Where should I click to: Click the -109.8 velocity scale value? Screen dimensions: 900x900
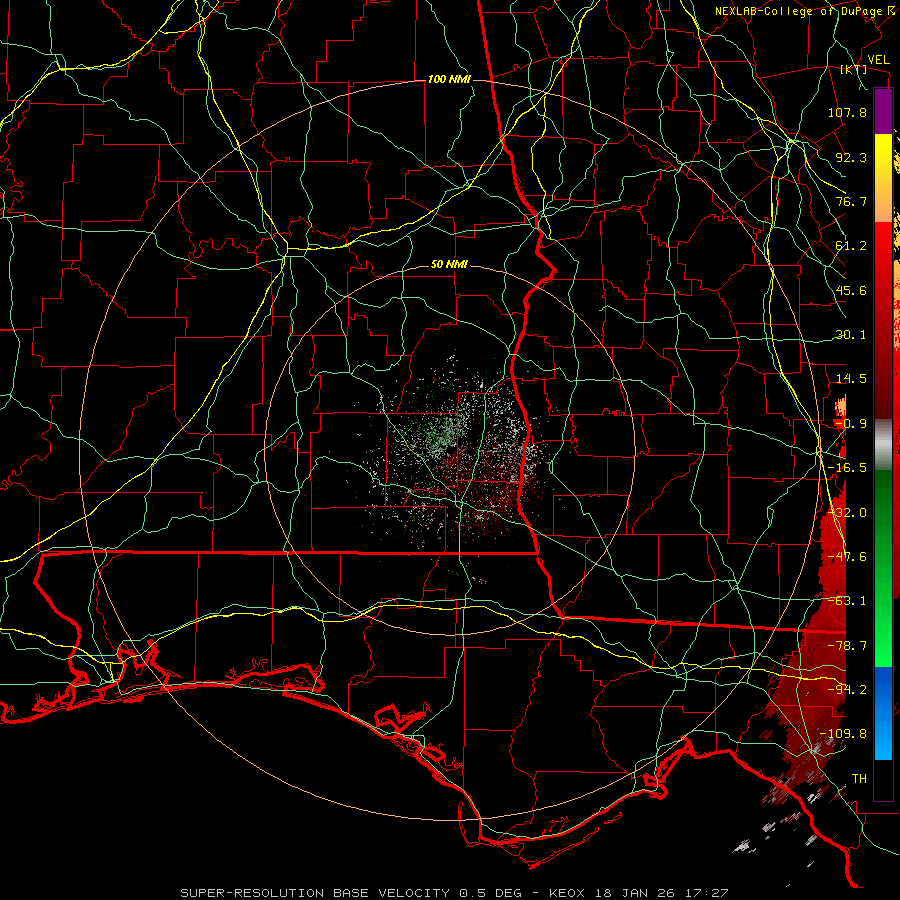(x=843, y=734)
